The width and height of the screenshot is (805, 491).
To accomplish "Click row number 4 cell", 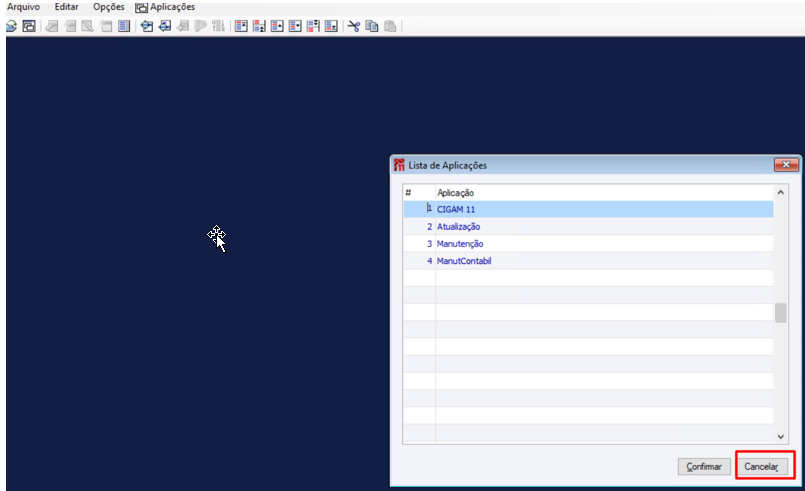I will 419,261.
